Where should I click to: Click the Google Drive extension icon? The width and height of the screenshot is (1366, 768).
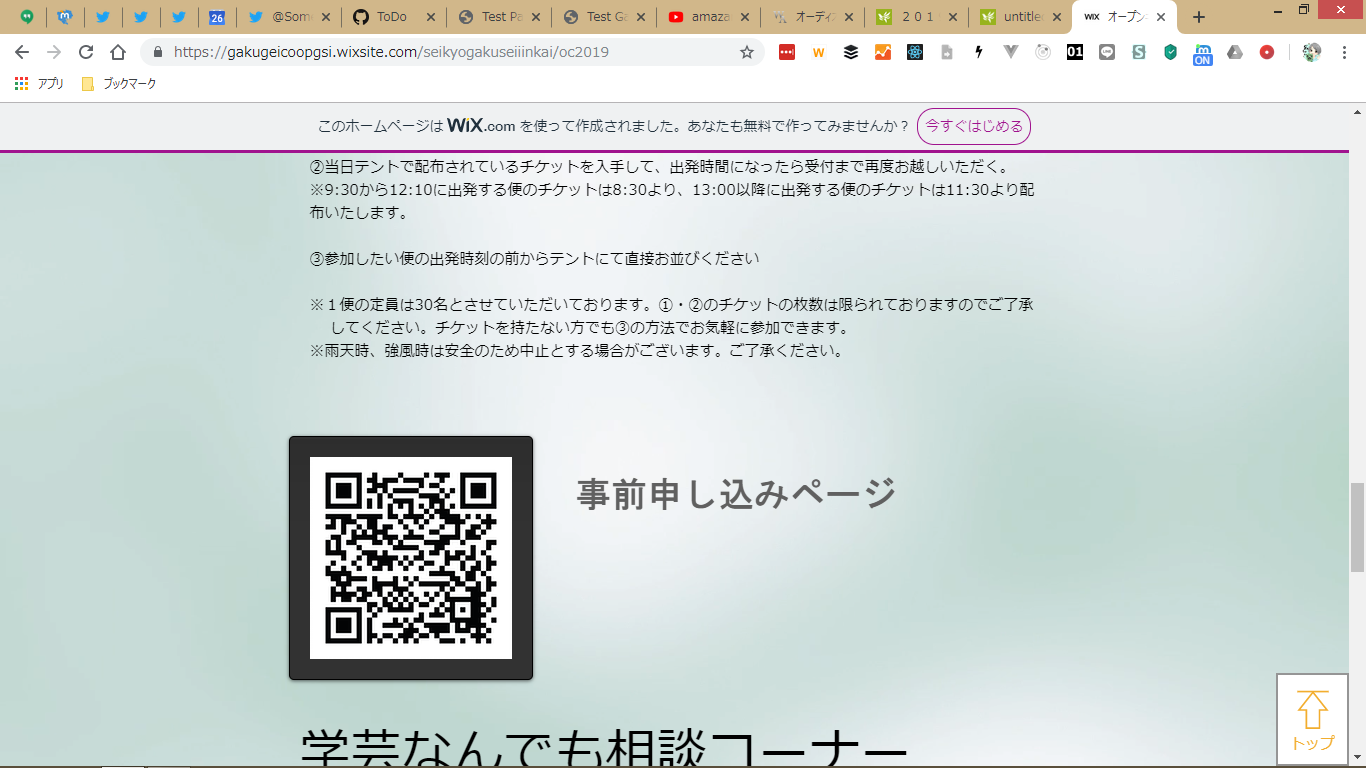(x=1235, y=53)
